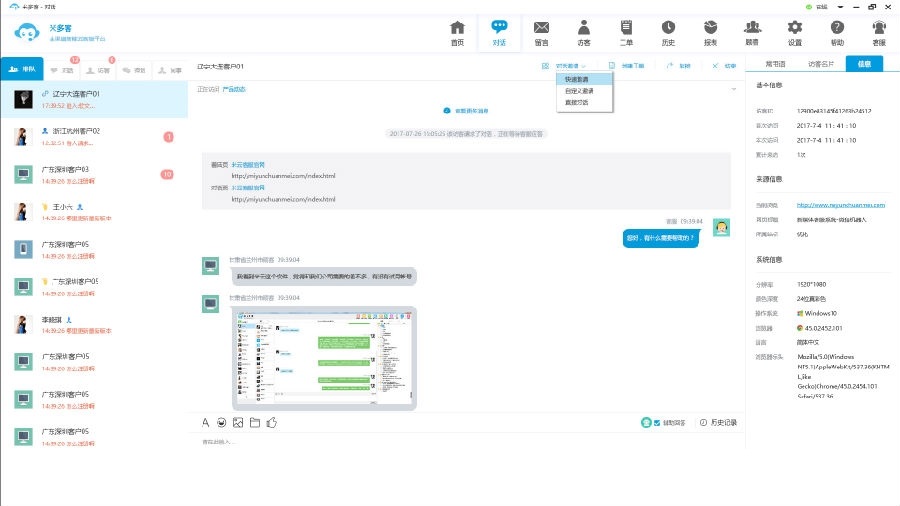Click the thumbs-up rating icon in chat toolbar

(x=271, y=423)
